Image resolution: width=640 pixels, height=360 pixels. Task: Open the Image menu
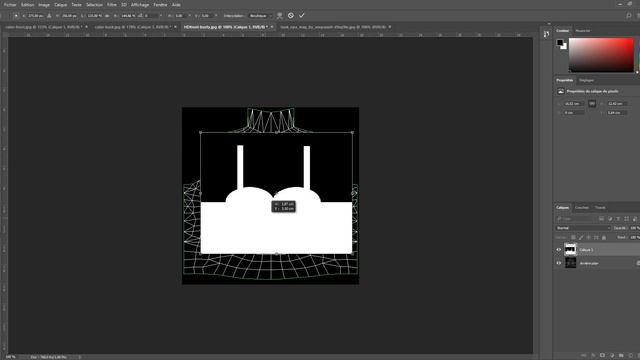44,5
